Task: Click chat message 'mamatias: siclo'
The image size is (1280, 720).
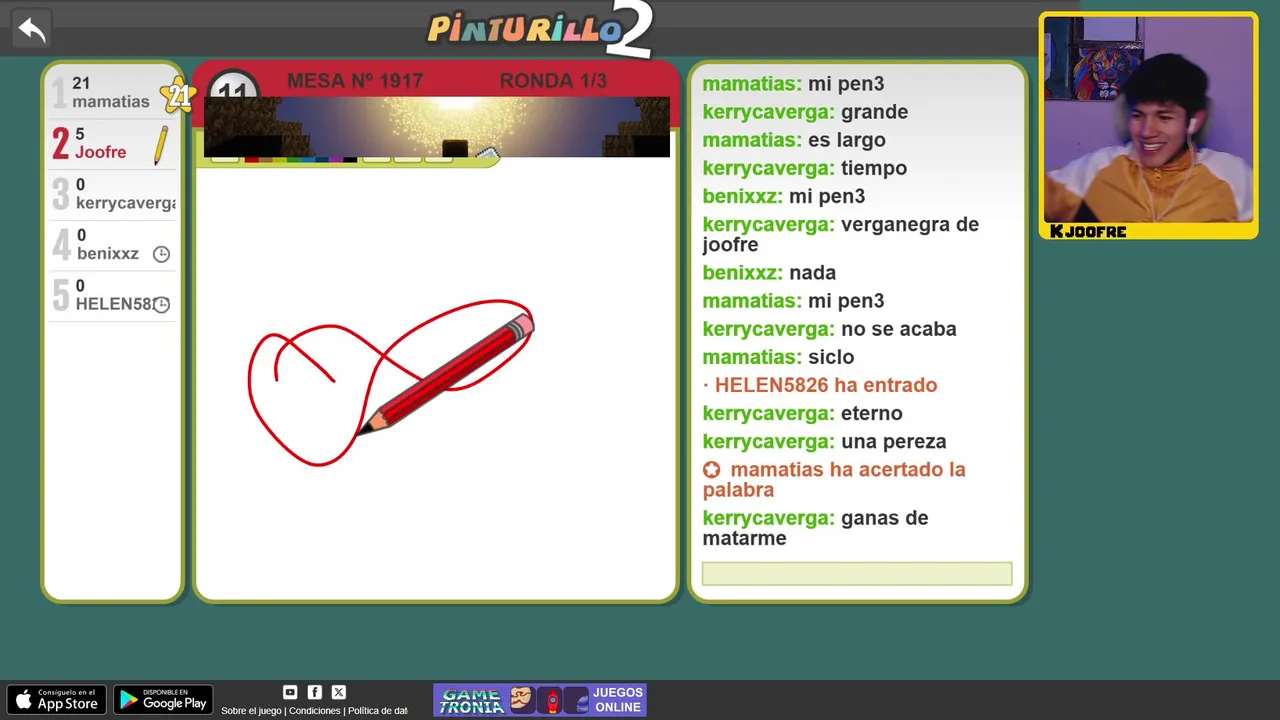Action: 778,357
